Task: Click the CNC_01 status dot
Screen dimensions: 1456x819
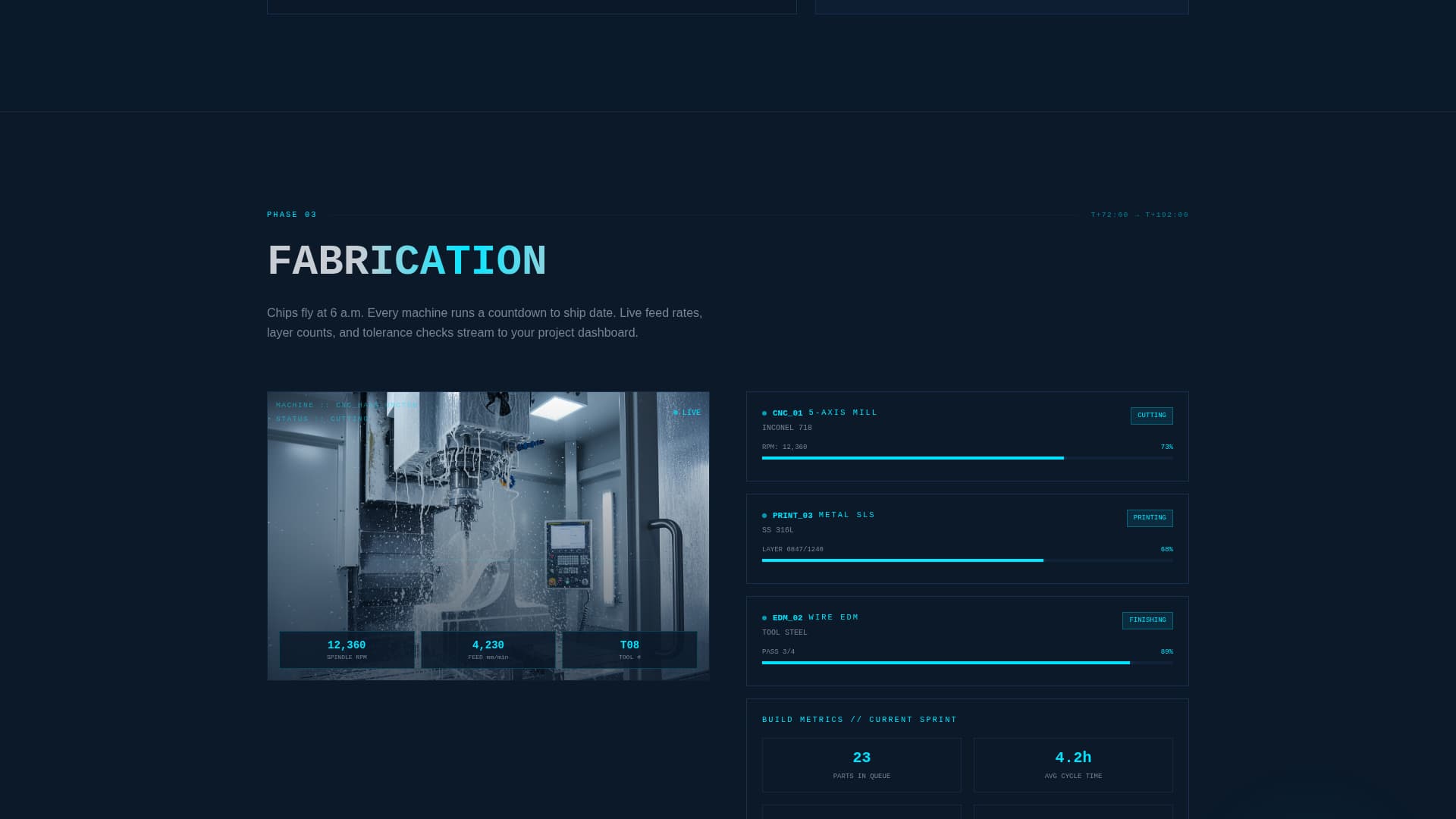Action: click(764, 413)
